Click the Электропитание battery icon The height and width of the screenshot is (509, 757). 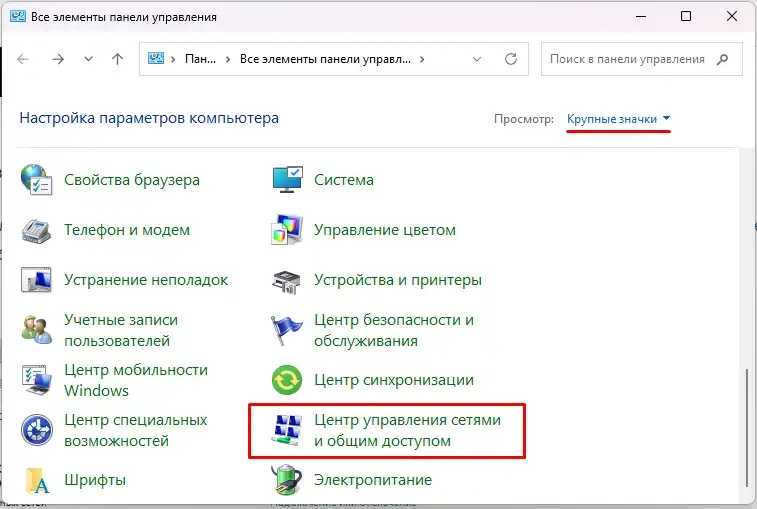[286, 480]
